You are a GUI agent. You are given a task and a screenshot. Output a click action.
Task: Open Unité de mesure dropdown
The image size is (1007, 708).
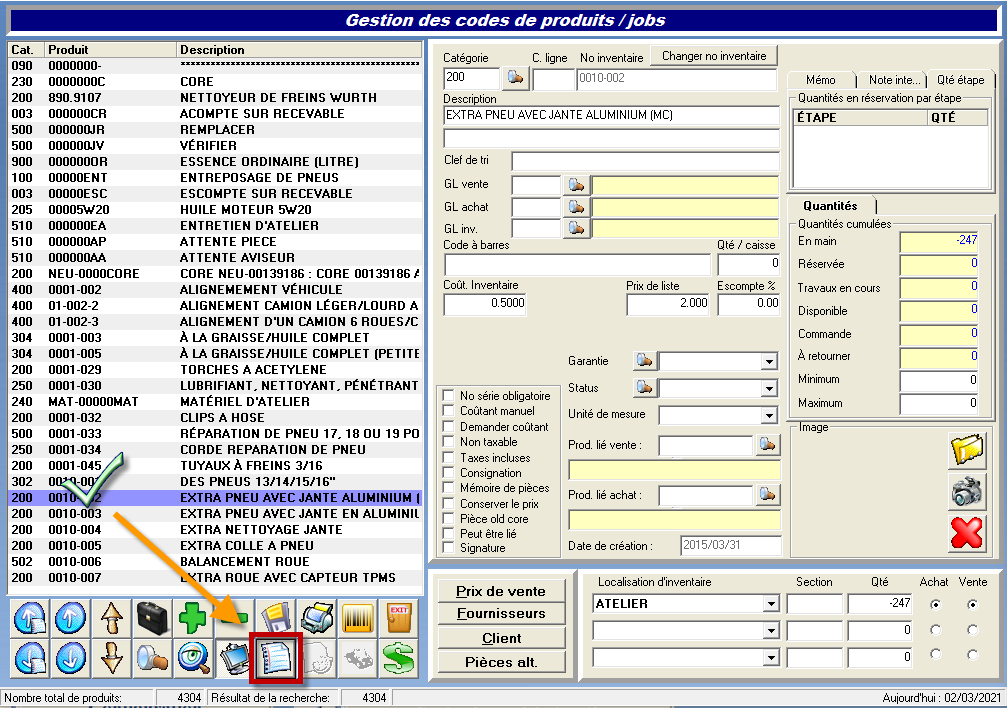point(769,416)
